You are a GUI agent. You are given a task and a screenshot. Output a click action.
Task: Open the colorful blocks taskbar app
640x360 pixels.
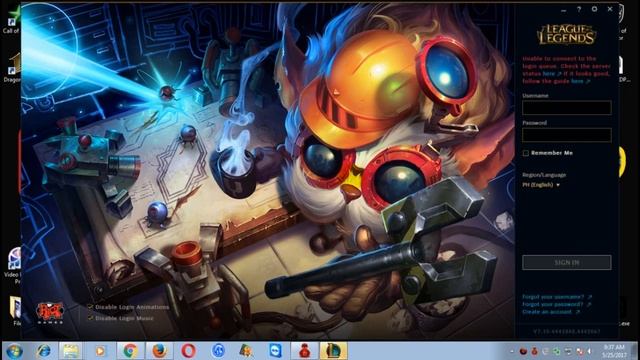(x=246, y=351)
